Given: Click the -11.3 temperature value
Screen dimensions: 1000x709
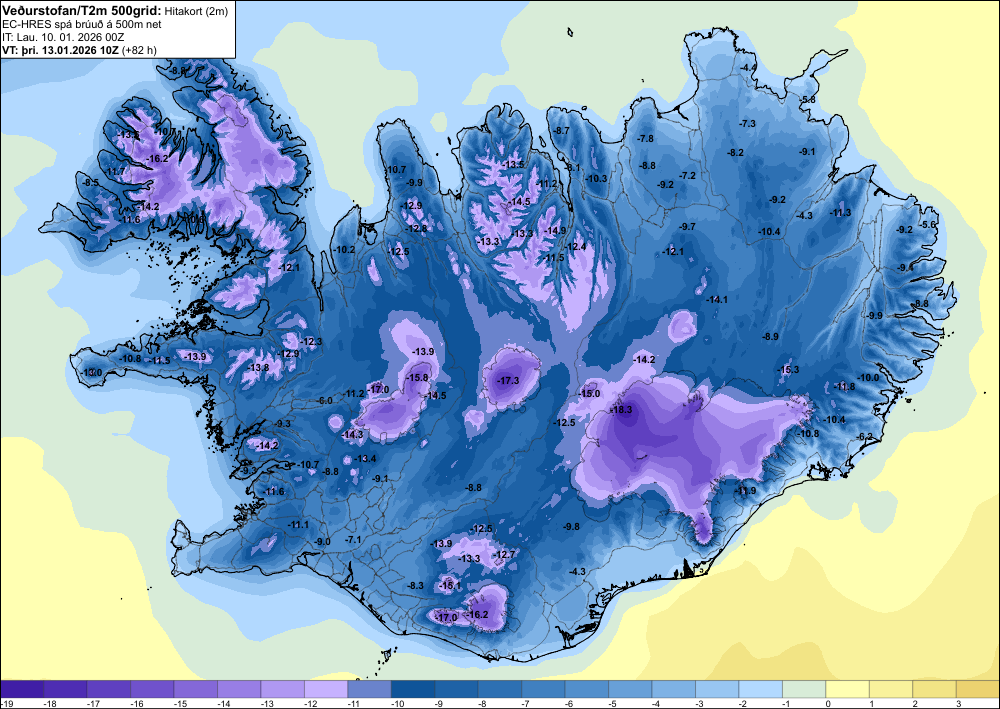Looking at the screenshot, I should click(x=841, y=213).
